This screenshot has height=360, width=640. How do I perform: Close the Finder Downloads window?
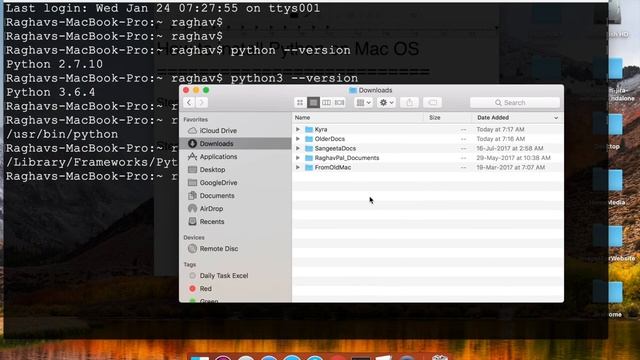pos(186,90)
